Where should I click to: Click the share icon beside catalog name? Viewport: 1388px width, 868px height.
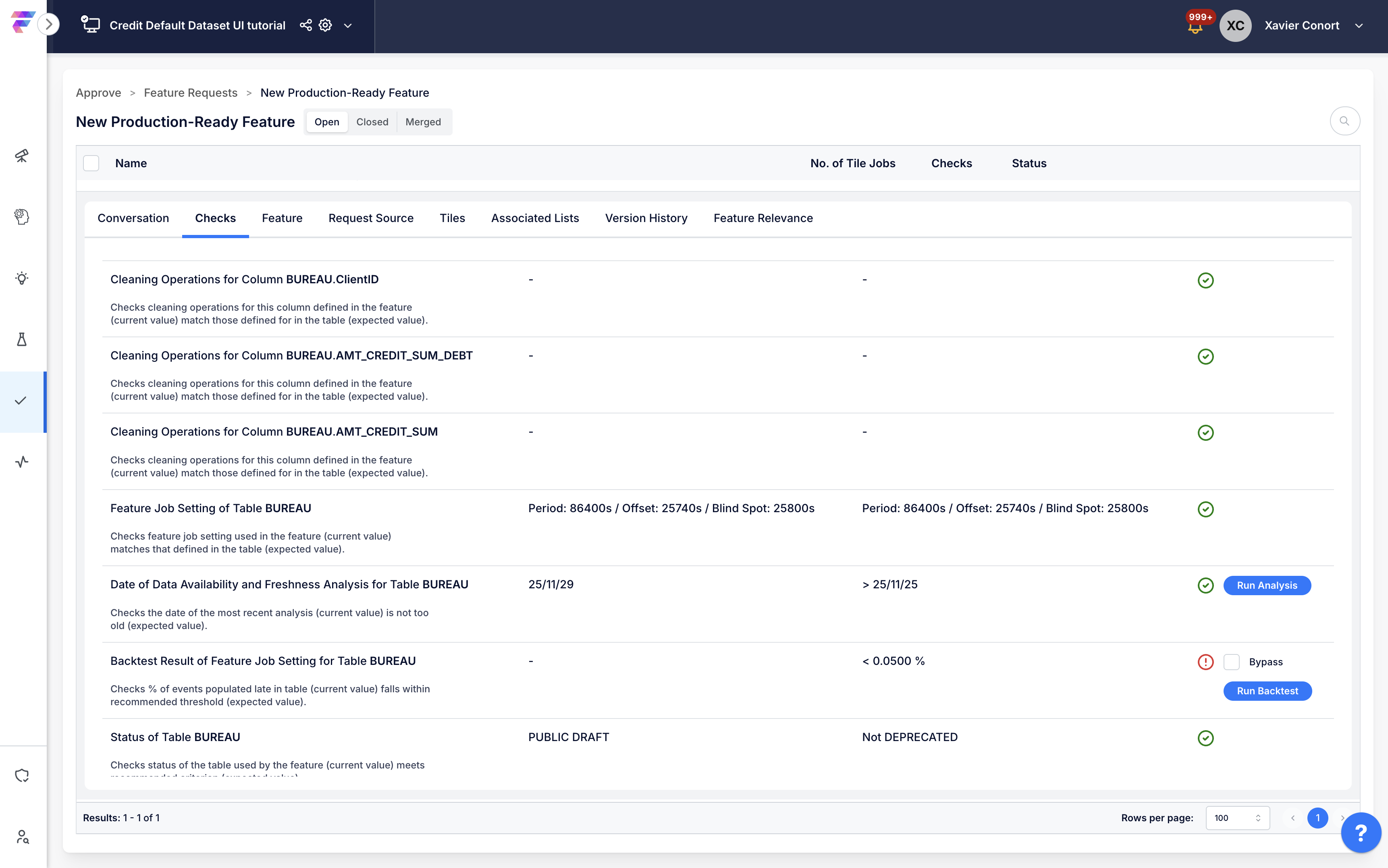pyautogui.click(x=306, y=25)
